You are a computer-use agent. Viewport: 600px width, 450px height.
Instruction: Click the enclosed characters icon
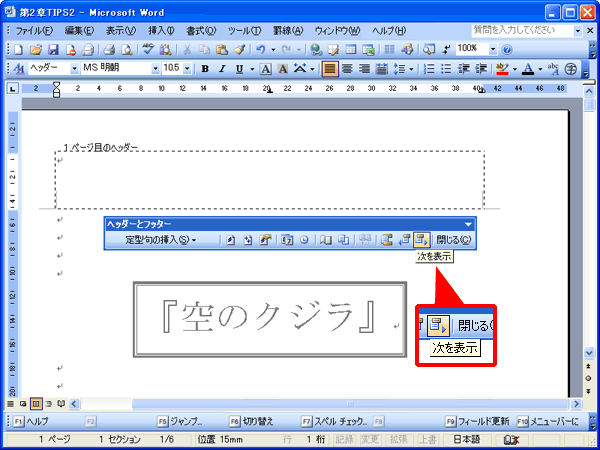click(x=571, y=69)
